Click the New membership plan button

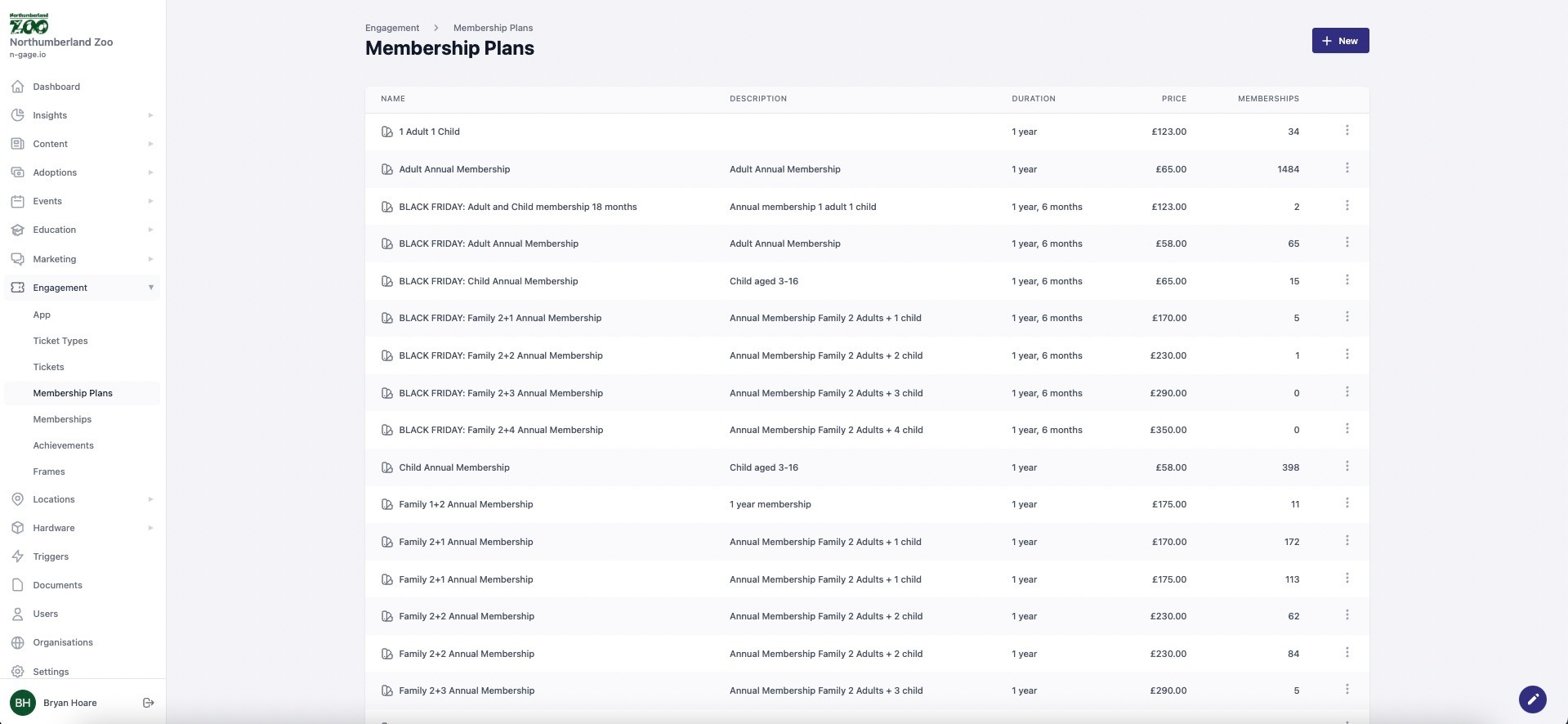[1340, 41]
